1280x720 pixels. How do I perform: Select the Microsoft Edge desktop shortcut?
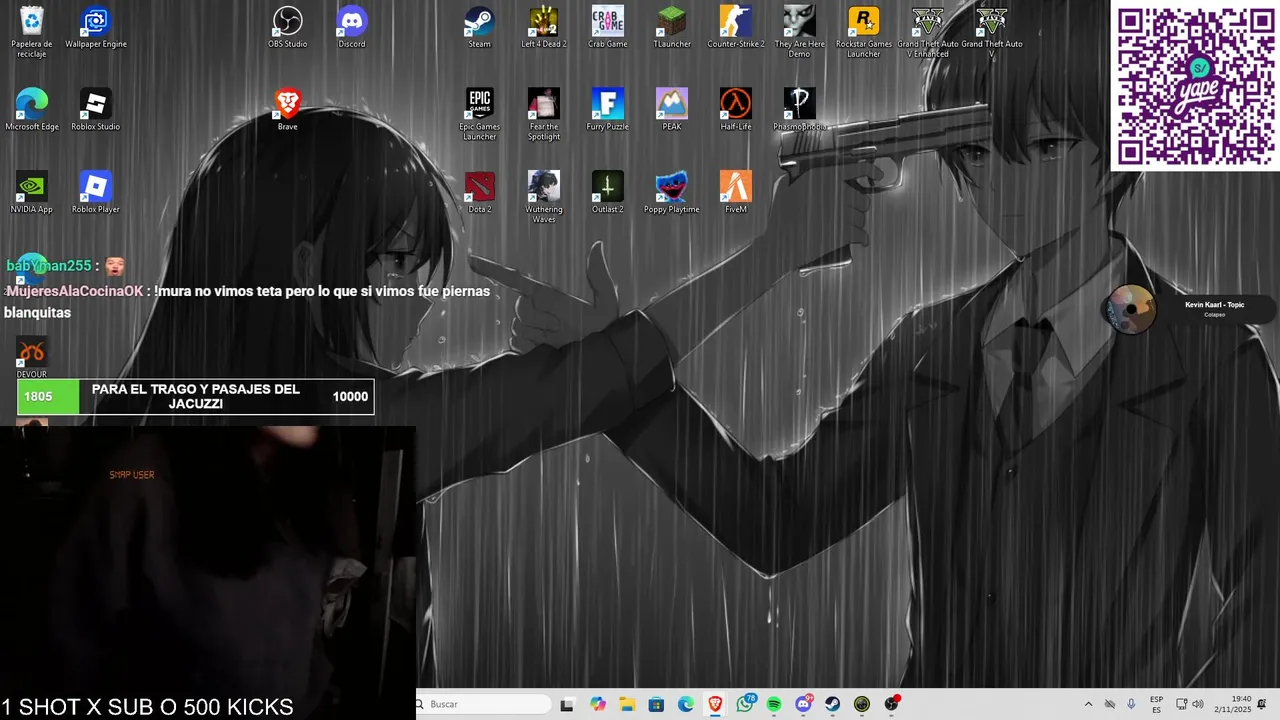pos(32,110)
